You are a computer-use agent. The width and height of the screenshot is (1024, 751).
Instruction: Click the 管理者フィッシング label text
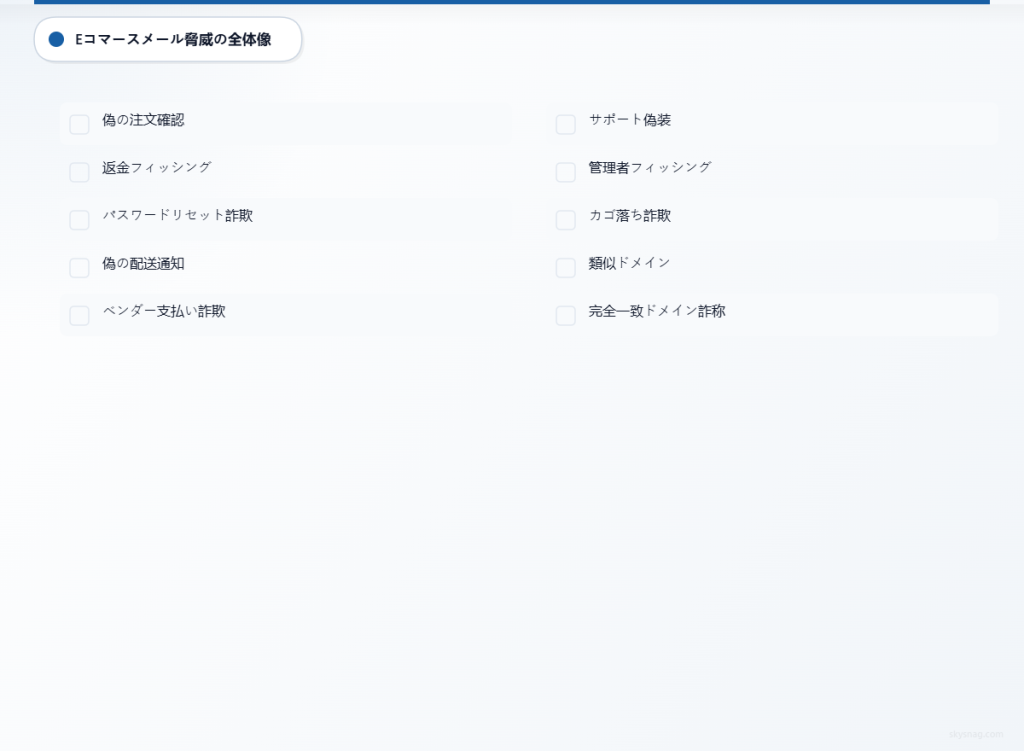click(650, 167)
